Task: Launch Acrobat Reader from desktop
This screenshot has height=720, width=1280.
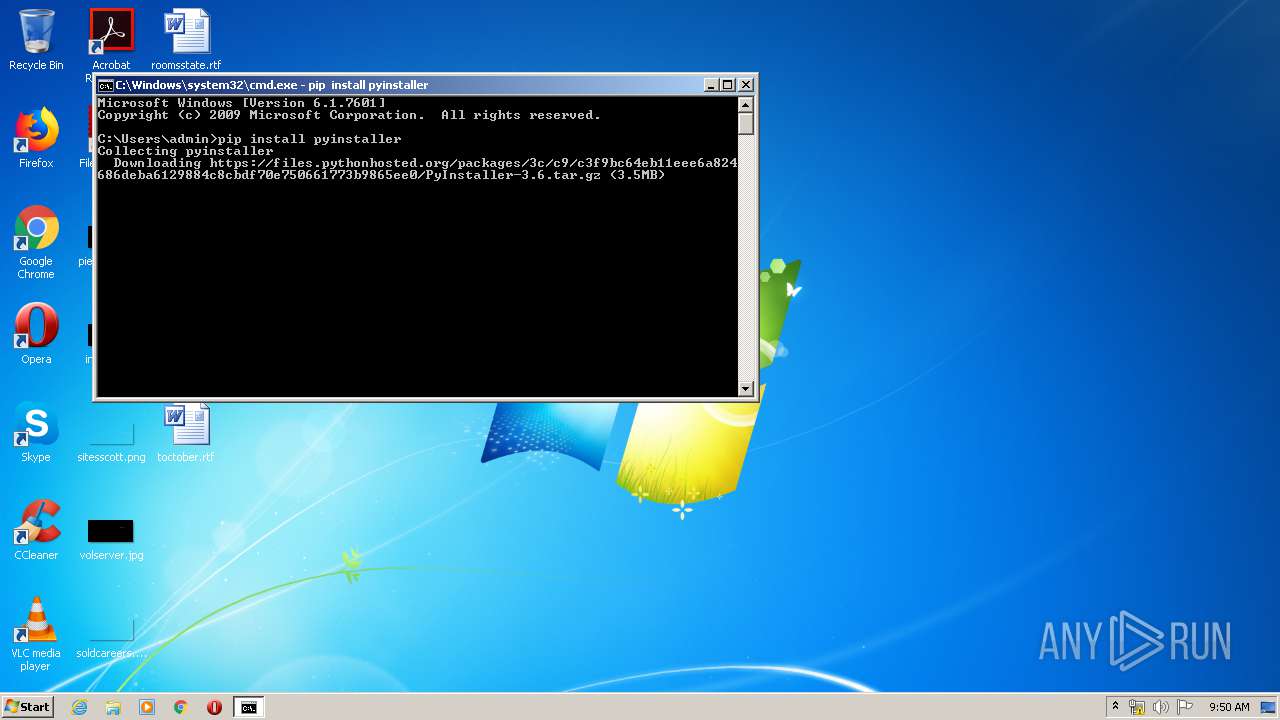Action: point(111,40)
